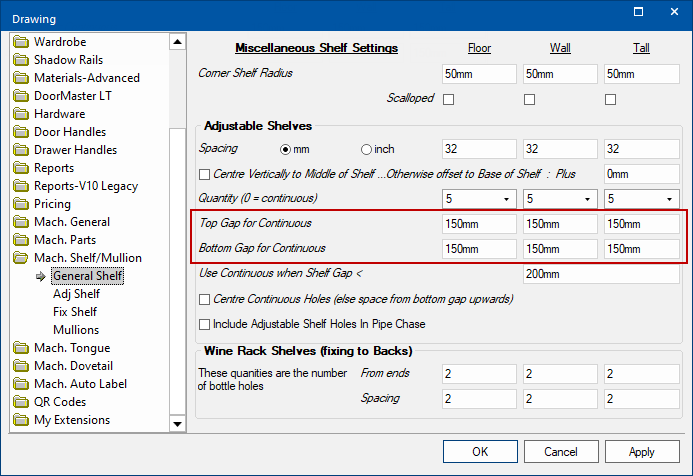Click the Apply button
Screen dimensions: 693x476
[x=641, y=452]
